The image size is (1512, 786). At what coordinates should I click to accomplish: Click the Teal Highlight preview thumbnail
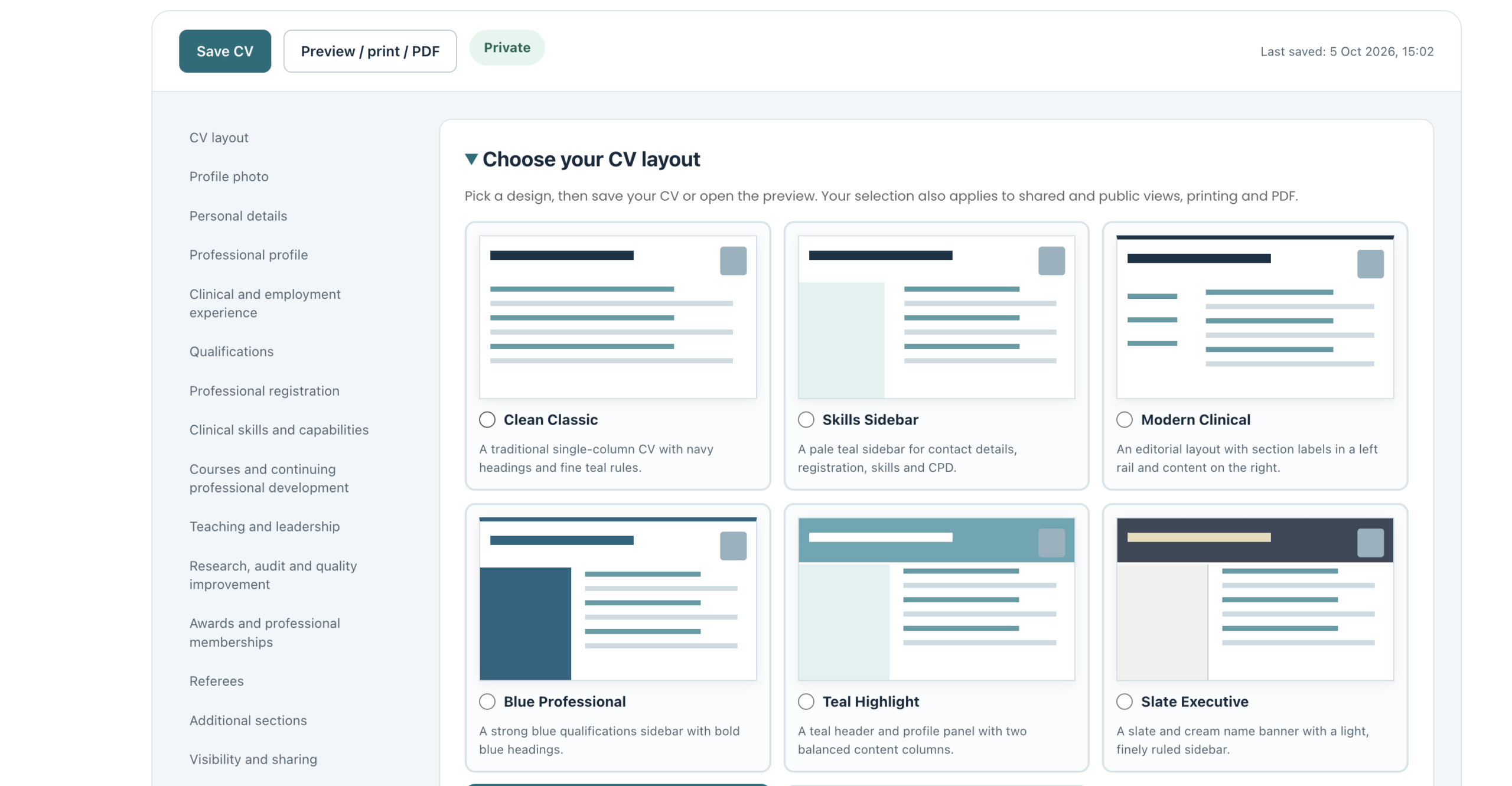point(936,599)
